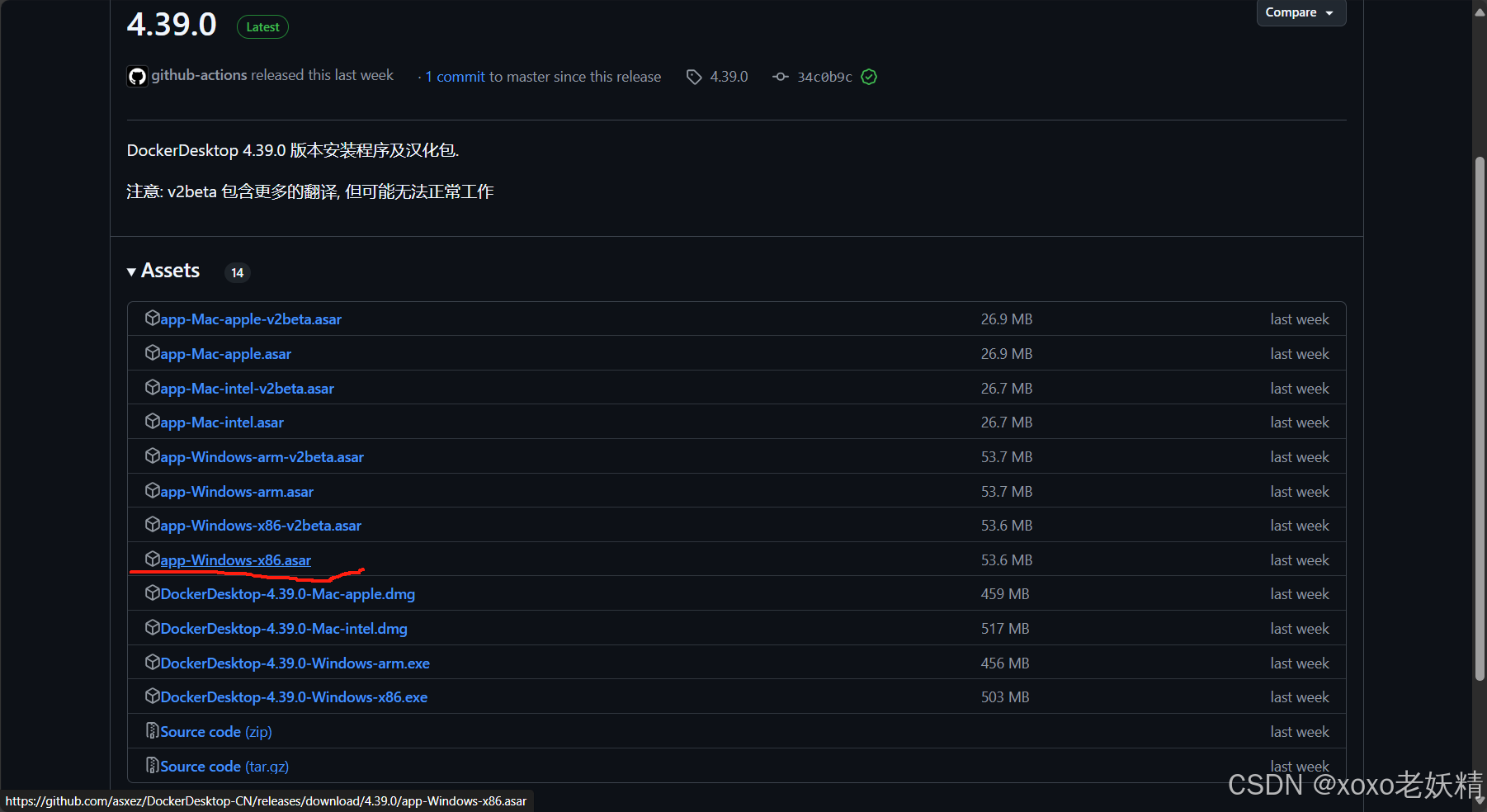Click package icon for app-Mac-apple-v2beta.asar
1487x812 pixels.
(152, 319)
